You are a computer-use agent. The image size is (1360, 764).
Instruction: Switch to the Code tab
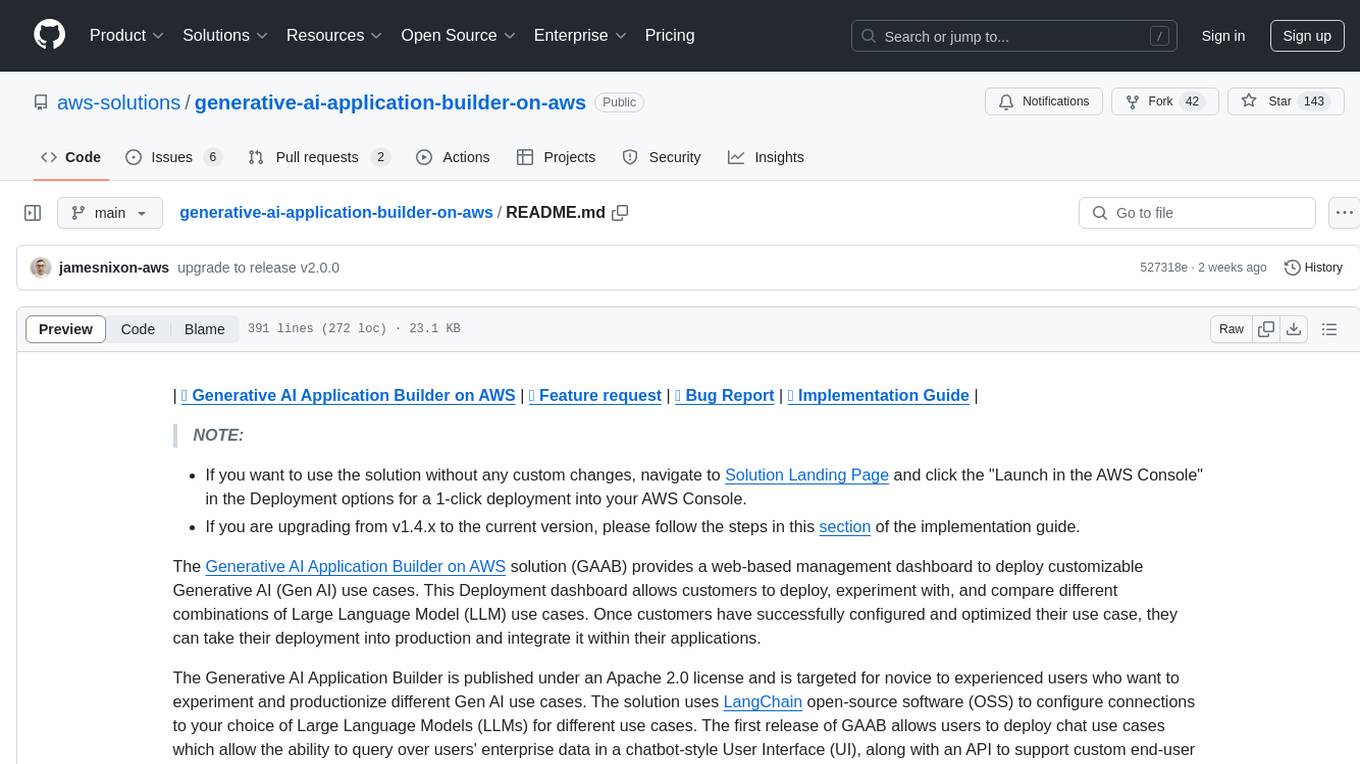click(x=71, y=157)
